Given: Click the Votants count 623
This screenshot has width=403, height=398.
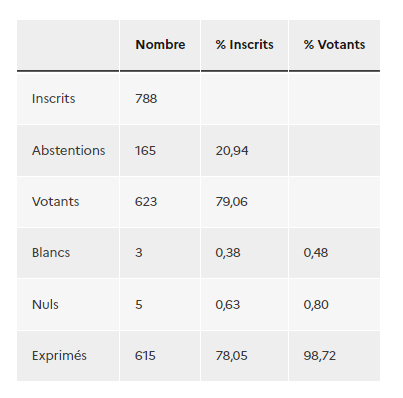Looking at the screenshot, I should (x=146, y=202).
